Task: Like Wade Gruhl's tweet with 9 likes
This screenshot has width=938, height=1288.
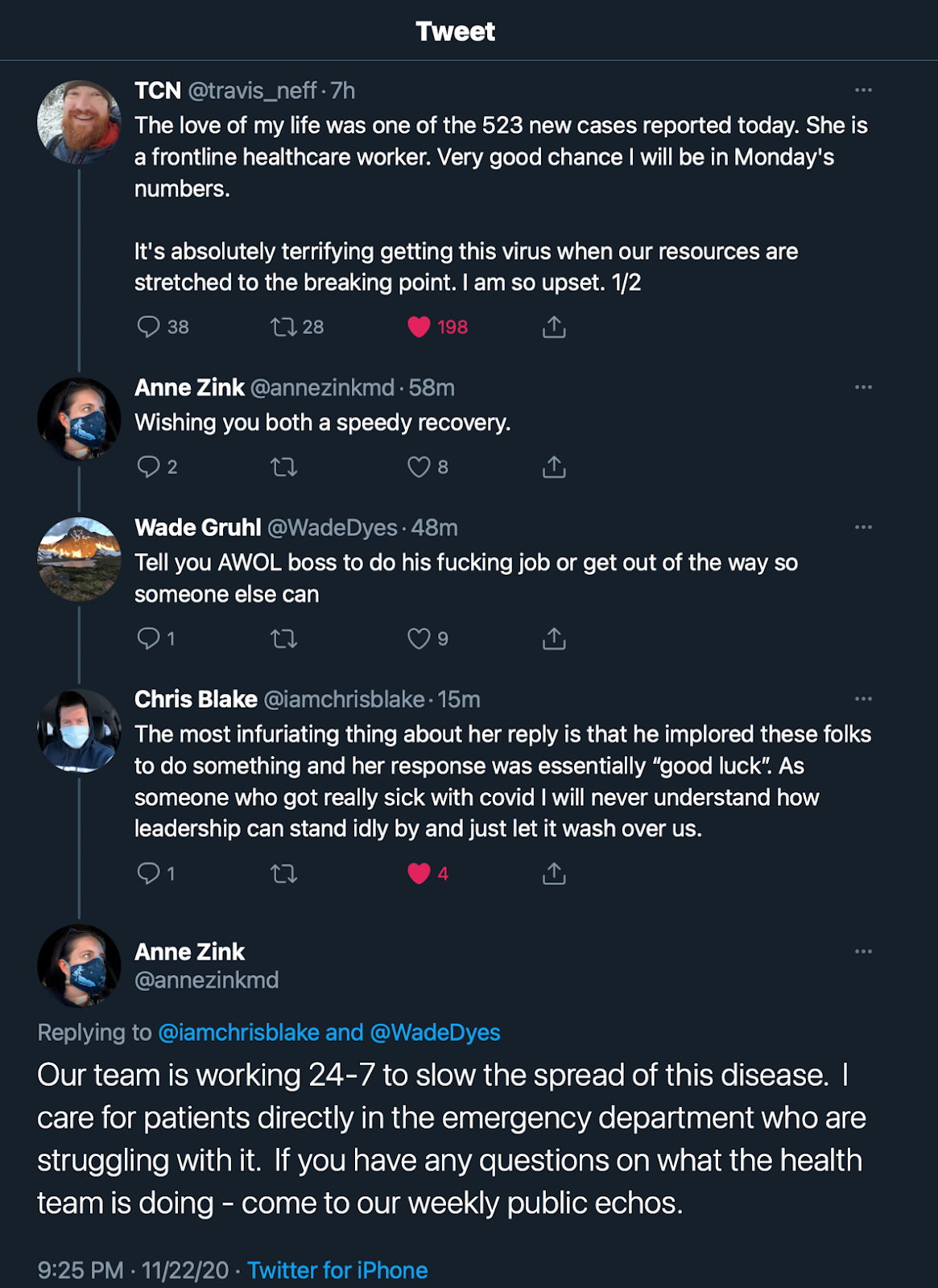Action: point(419,639)
